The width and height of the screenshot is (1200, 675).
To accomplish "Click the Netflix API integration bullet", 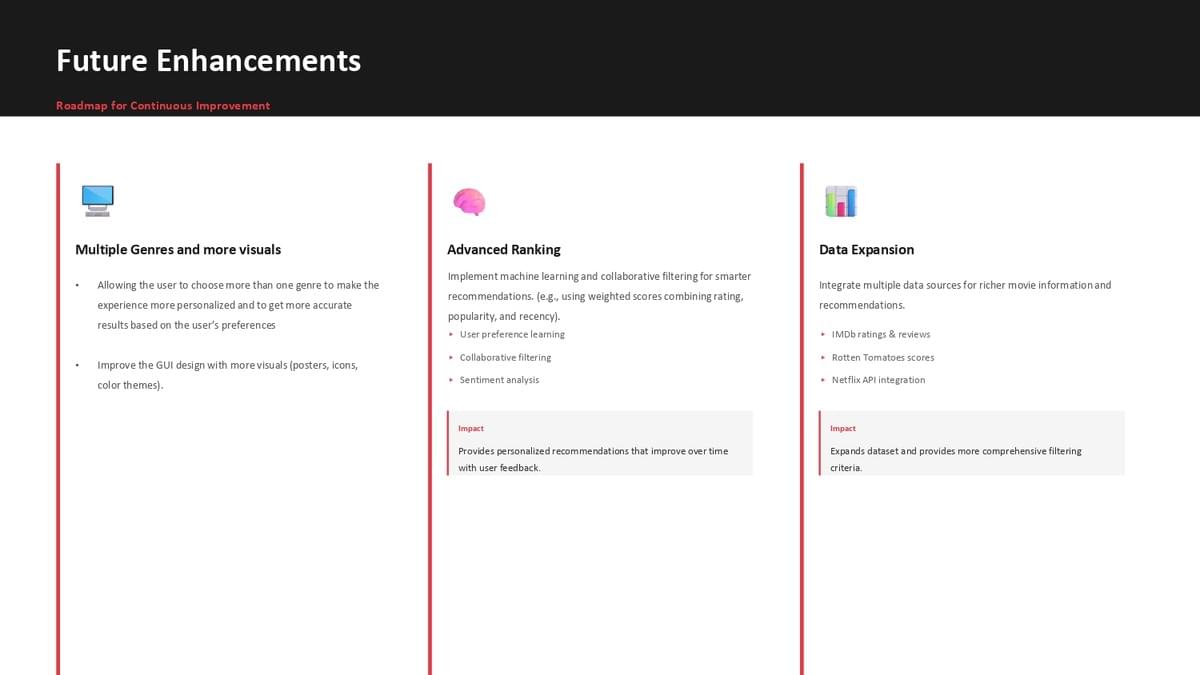I will (878, 380).
